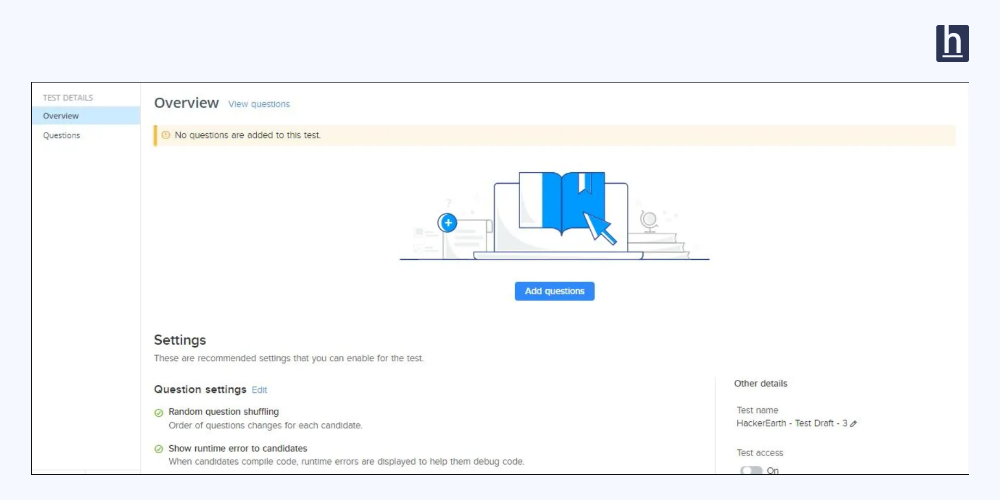Click the blue plus circle in the illustration
The width and height of the screenshot is (1000, 500).
point(448,223)
